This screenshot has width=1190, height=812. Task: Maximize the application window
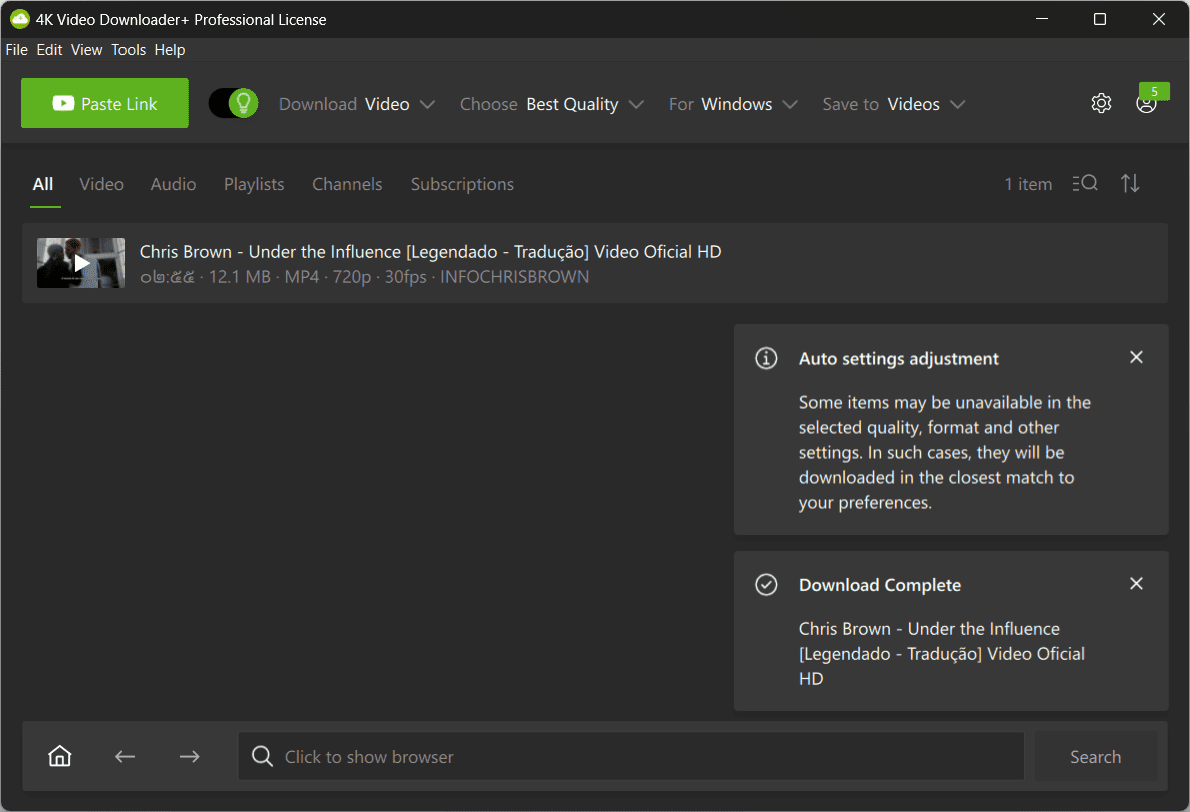pyautogui.click(x=1100, y=19)
